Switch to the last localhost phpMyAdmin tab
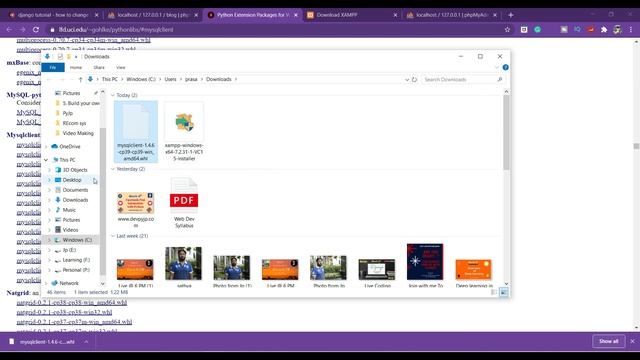This screenshot has height=360, width=640. pyautogui.click(x=452, y=15)
